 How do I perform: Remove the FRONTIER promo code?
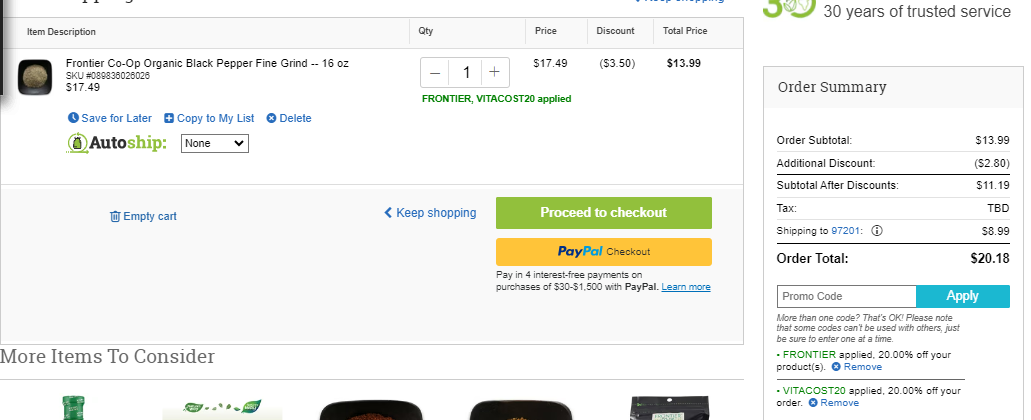coord(856,367)
